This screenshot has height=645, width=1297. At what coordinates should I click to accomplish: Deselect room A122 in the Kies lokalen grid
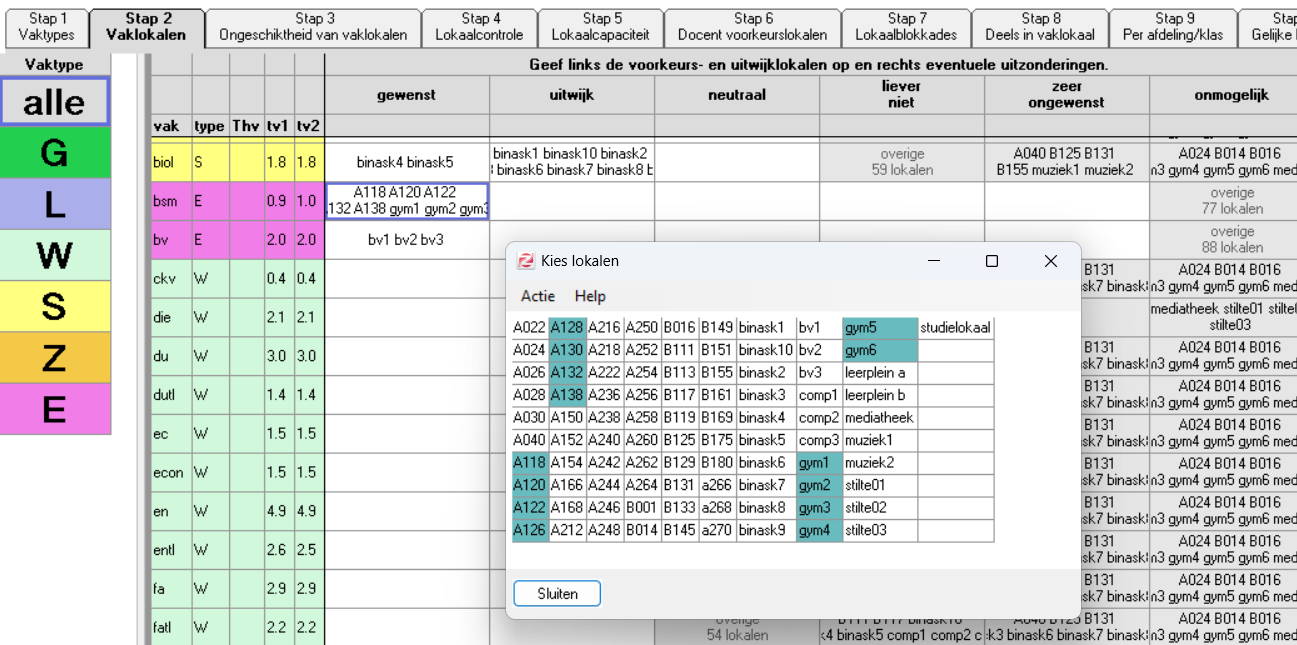pos(530,508)
